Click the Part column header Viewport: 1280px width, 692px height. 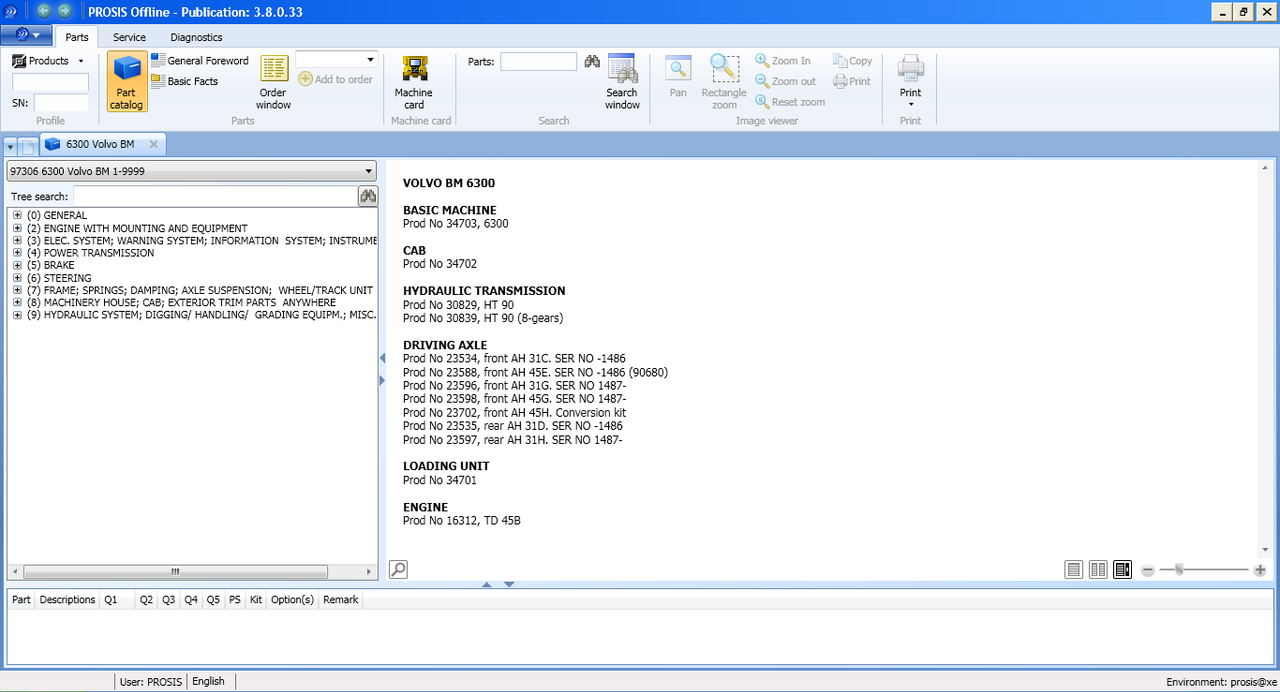21,600
